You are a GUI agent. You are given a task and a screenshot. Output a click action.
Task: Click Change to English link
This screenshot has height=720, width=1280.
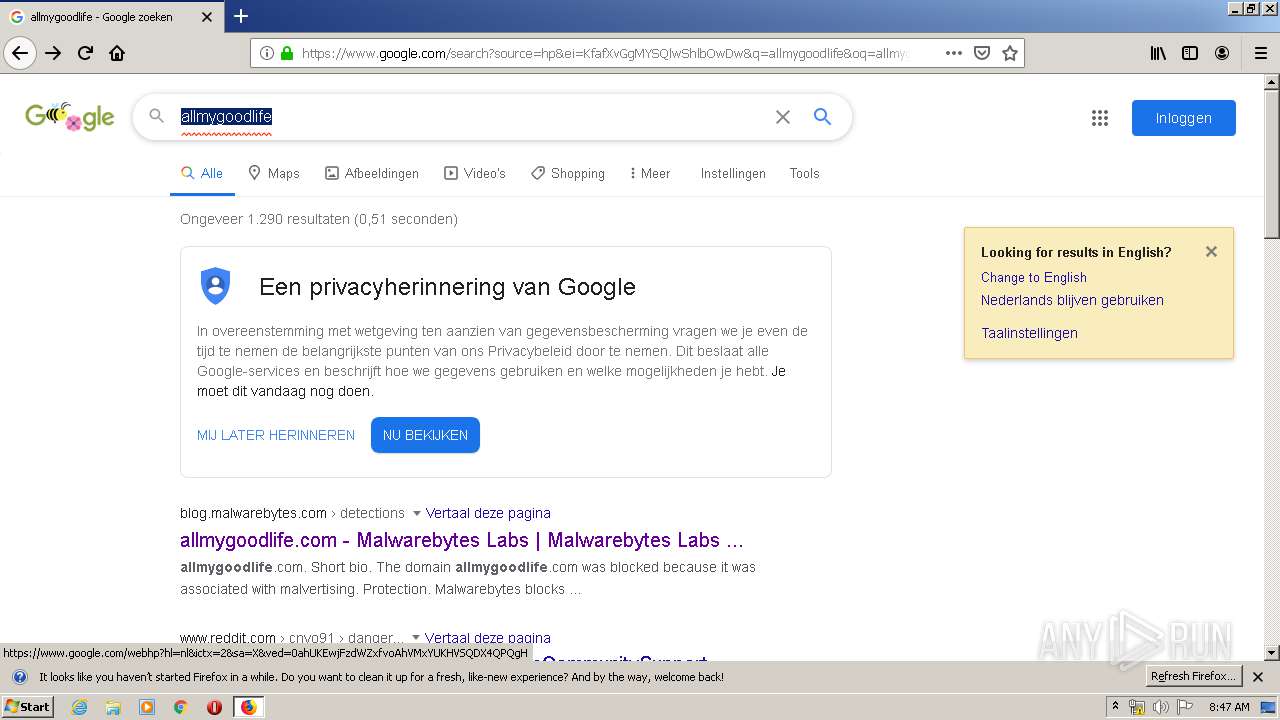click(x=1034, y=277)
